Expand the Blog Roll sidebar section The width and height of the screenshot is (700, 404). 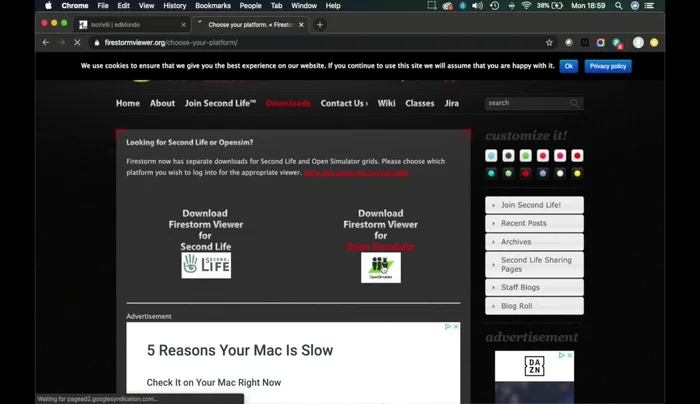(534, 306)
